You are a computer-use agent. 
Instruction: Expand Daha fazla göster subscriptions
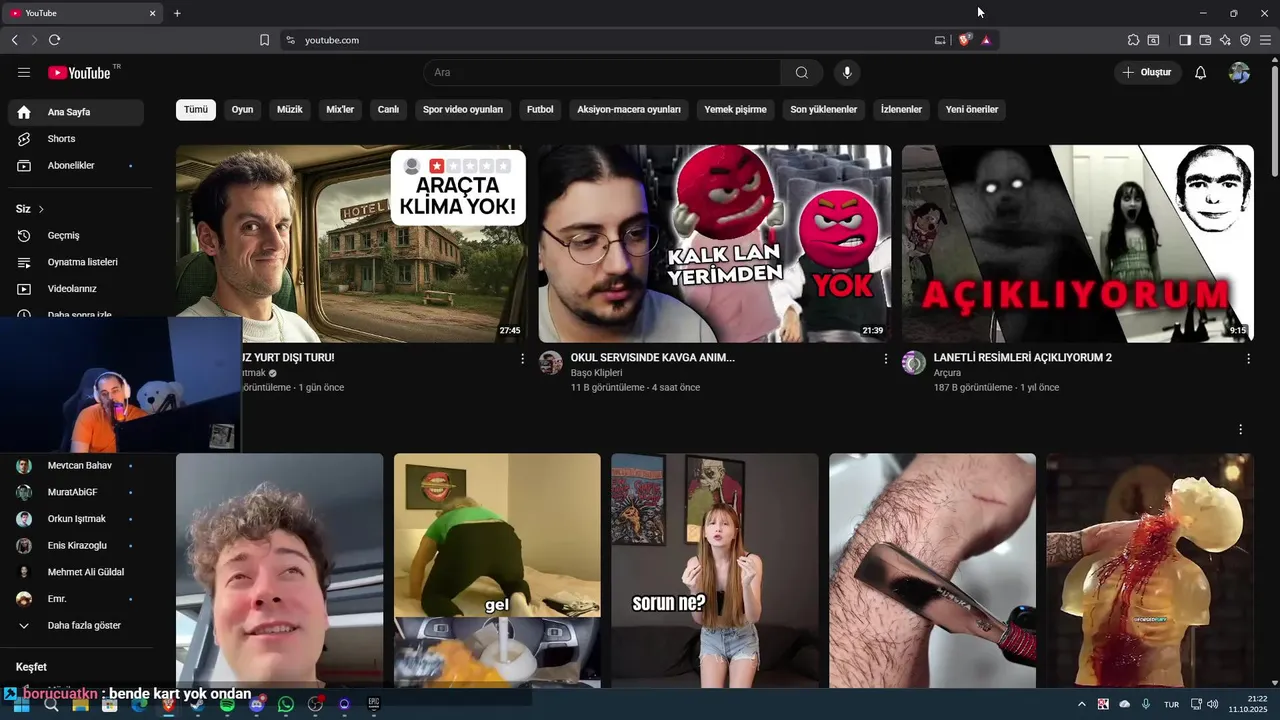click(76, 625)
